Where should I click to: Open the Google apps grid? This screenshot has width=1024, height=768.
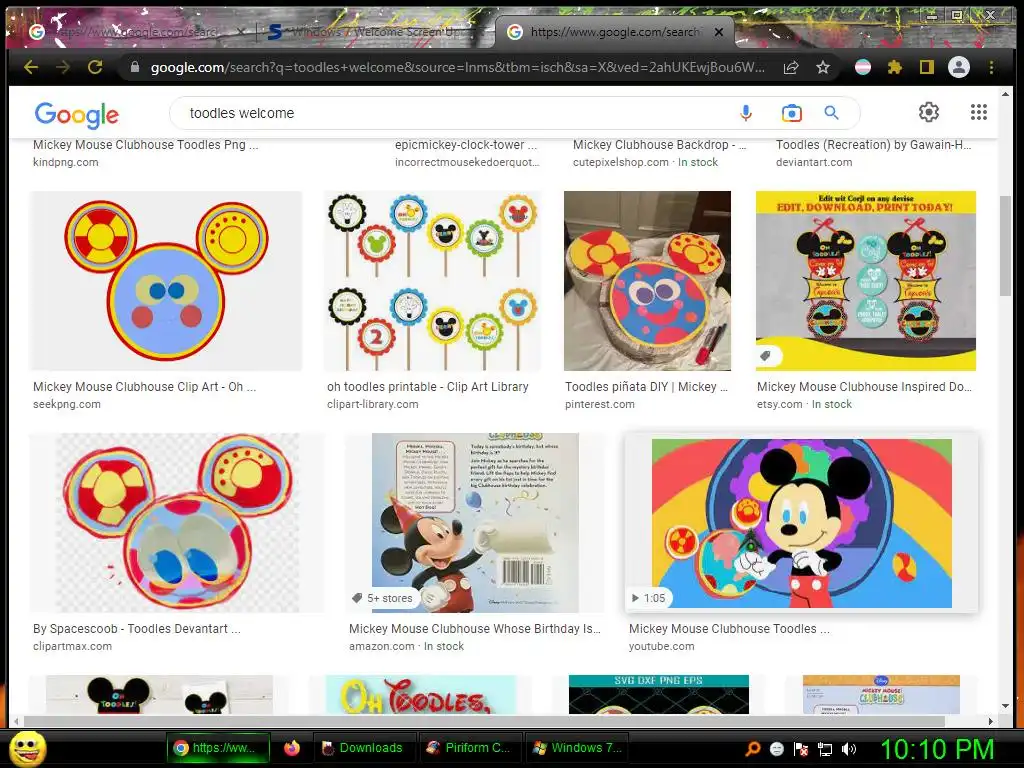(x=978, y=112)
